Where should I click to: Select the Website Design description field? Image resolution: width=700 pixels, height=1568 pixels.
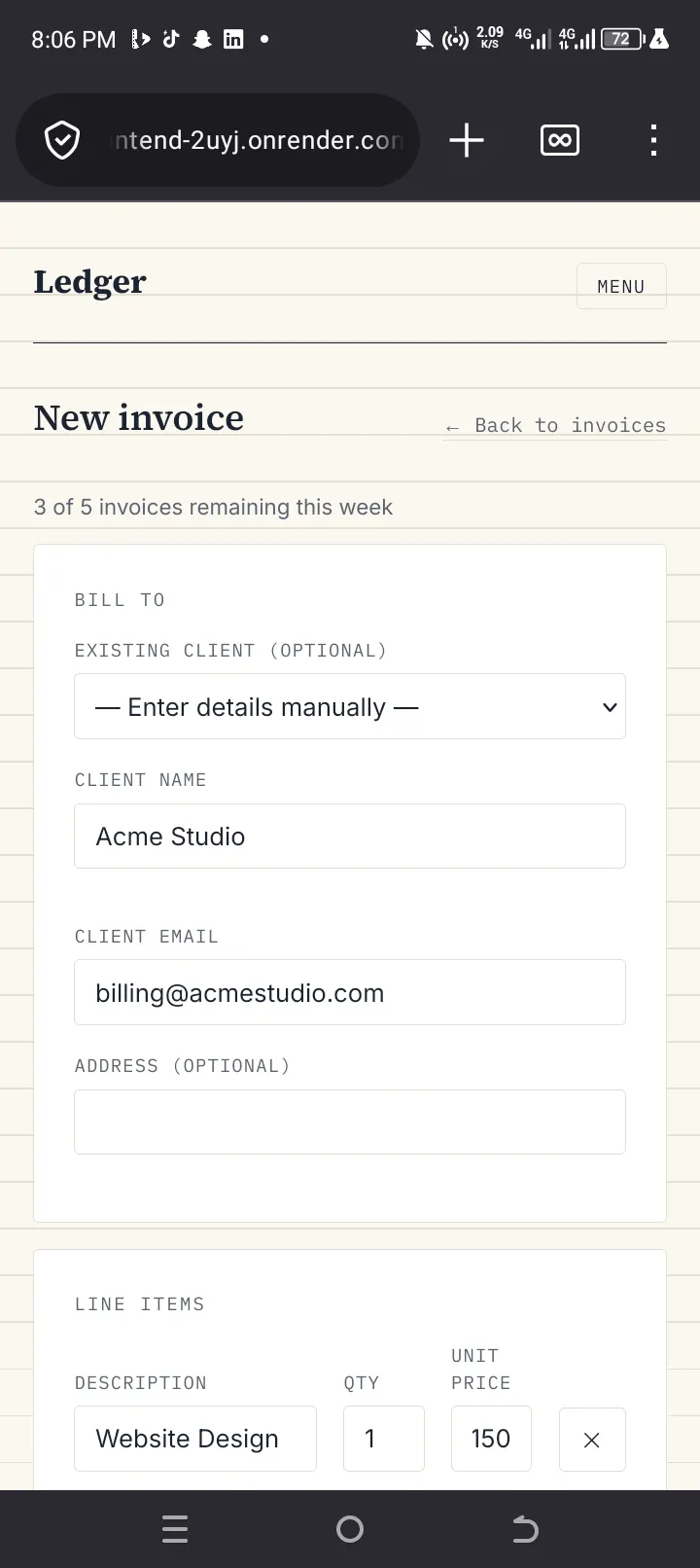pyautogui.click(x=195, y=1439)
